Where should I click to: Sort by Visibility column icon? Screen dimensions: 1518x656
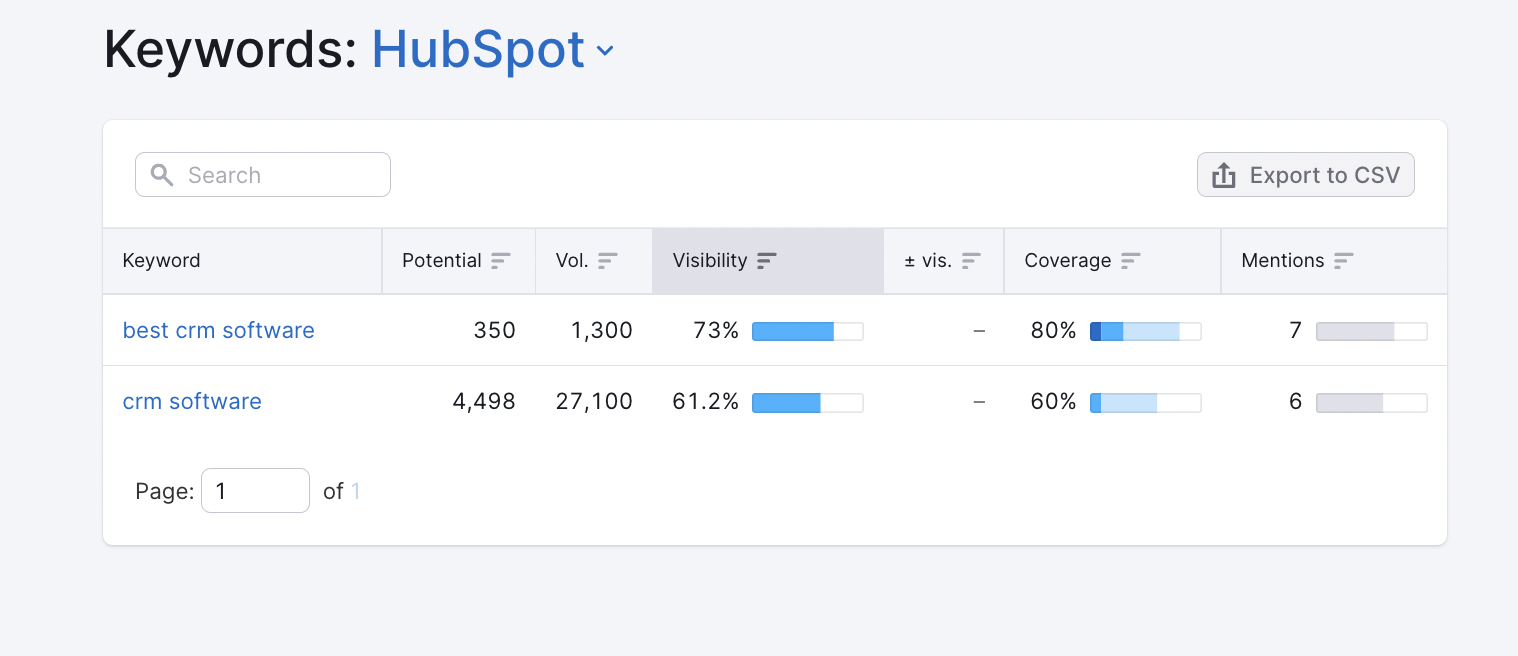click(x=767, y=261)
